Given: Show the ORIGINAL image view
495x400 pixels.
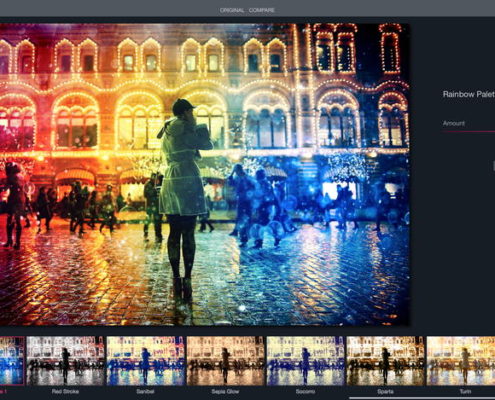Looking at the screenshot, I should click(232, 10).
